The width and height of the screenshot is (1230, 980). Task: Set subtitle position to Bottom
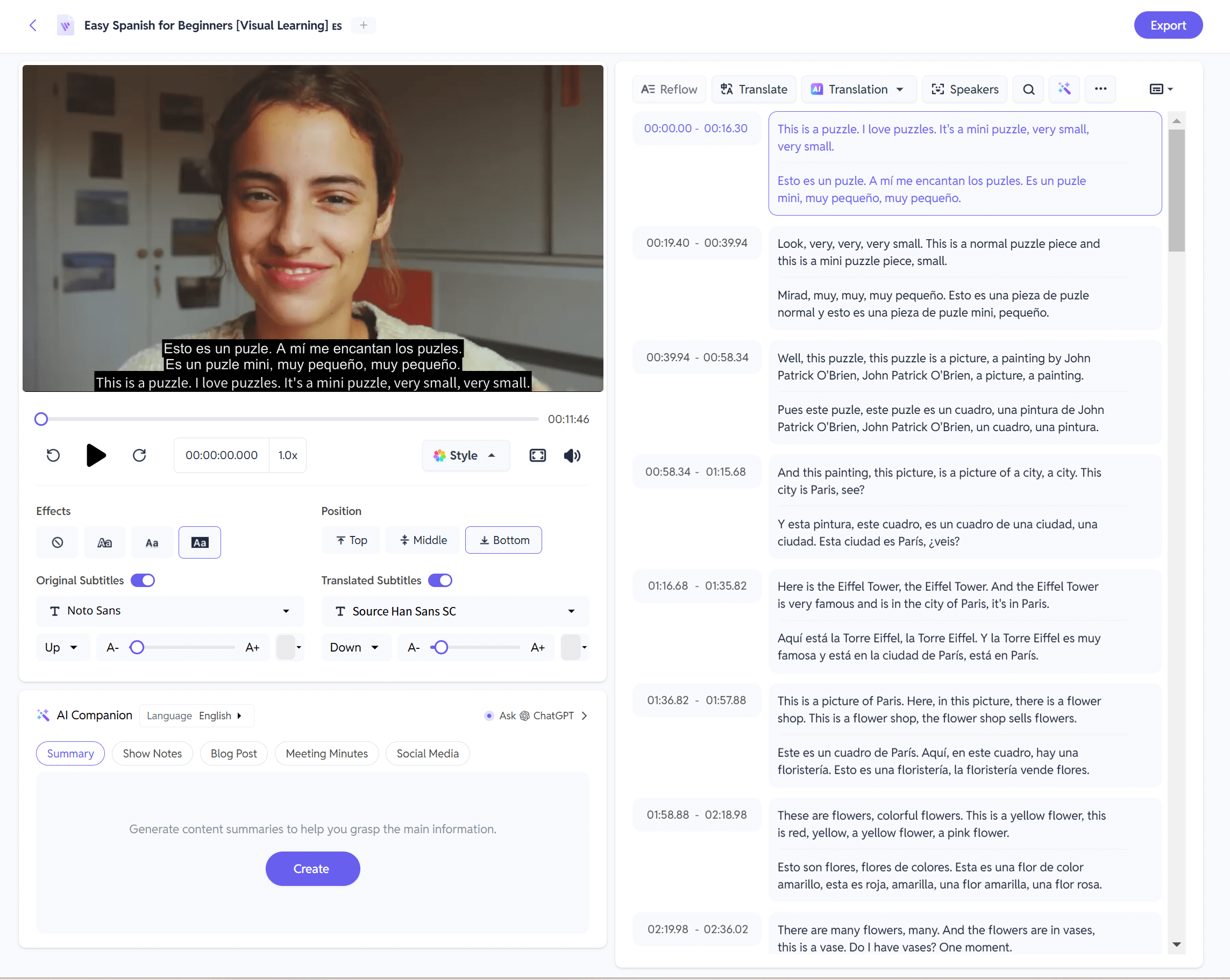point(503,540)
